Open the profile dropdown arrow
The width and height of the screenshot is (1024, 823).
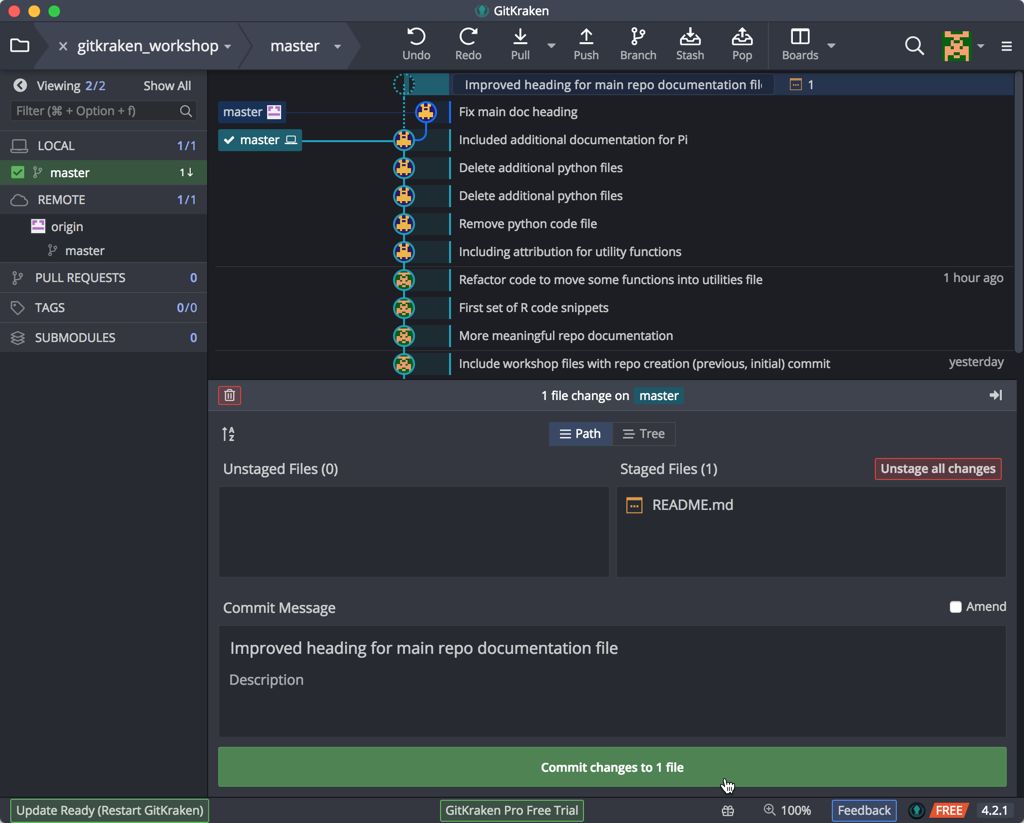980,46
